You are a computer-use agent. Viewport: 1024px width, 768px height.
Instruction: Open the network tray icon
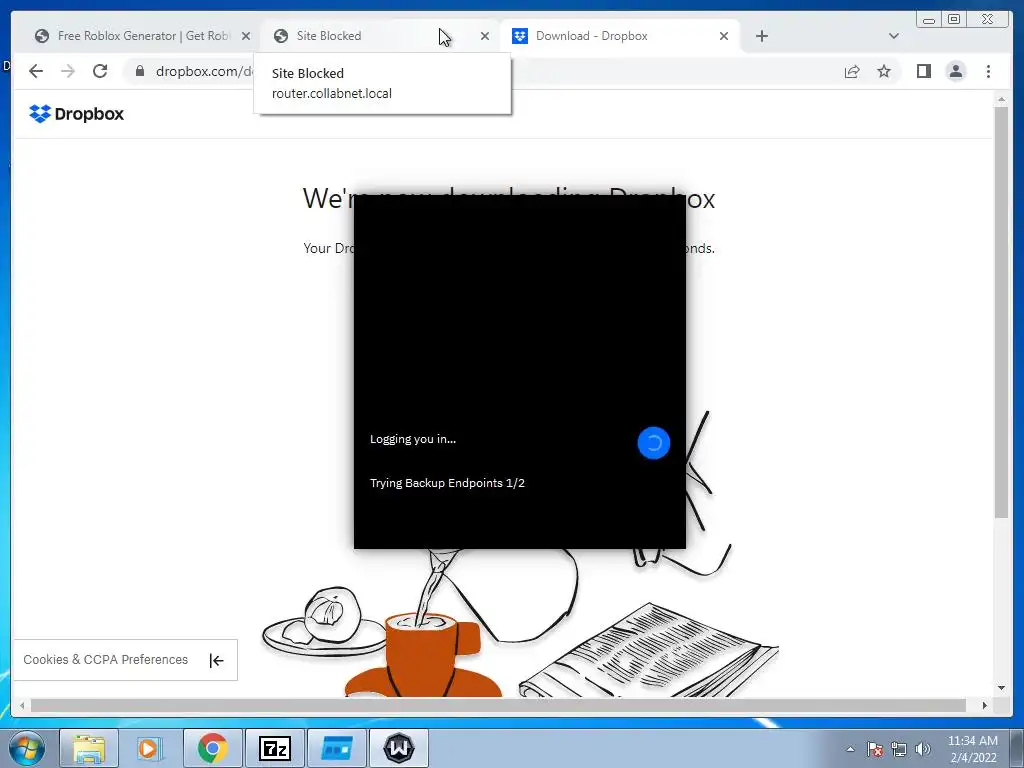click(899, 749)
